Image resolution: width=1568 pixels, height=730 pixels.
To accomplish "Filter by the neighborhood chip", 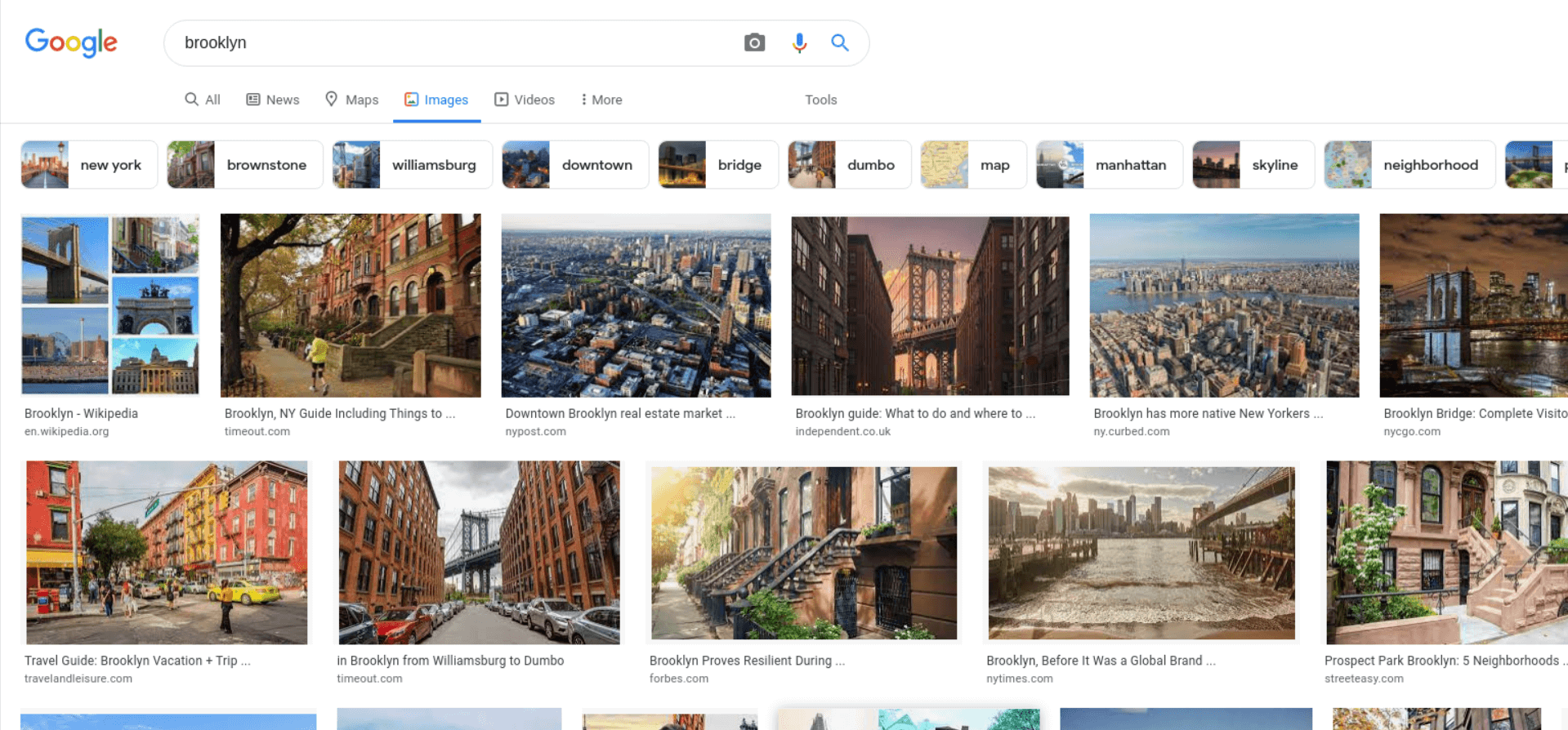I will 1409,164.
